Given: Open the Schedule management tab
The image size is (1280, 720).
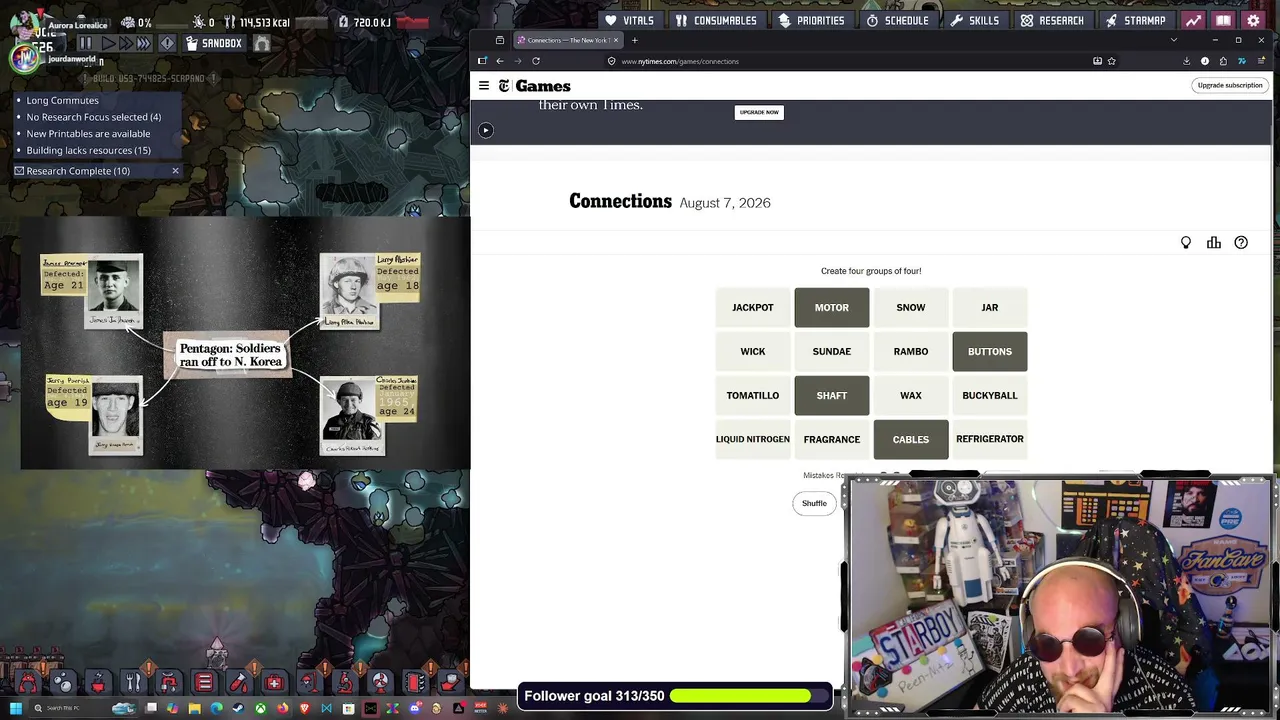Looking at the screenshot, I should tap(897, 20).
